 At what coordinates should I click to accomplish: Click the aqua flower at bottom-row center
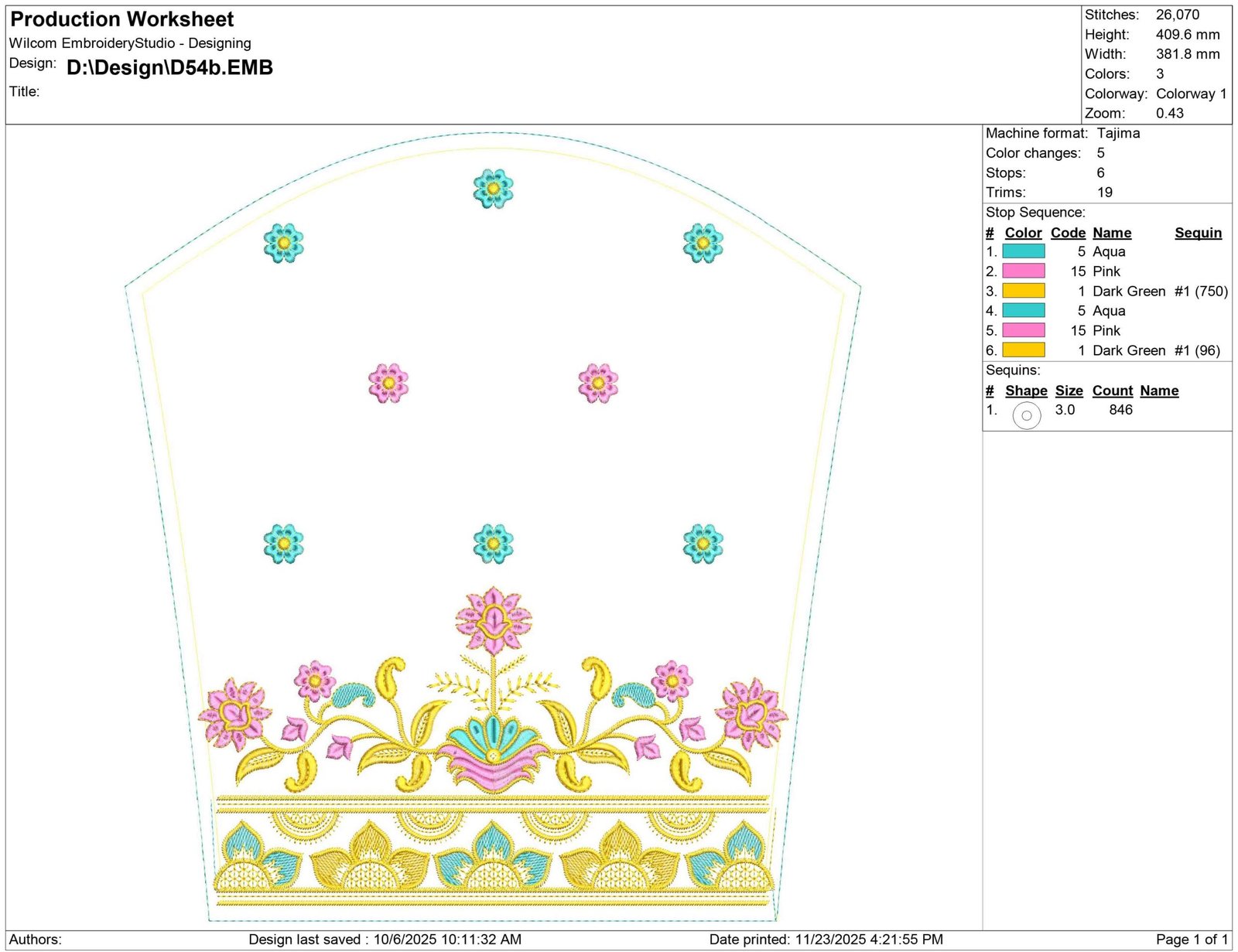coord(493,543)
